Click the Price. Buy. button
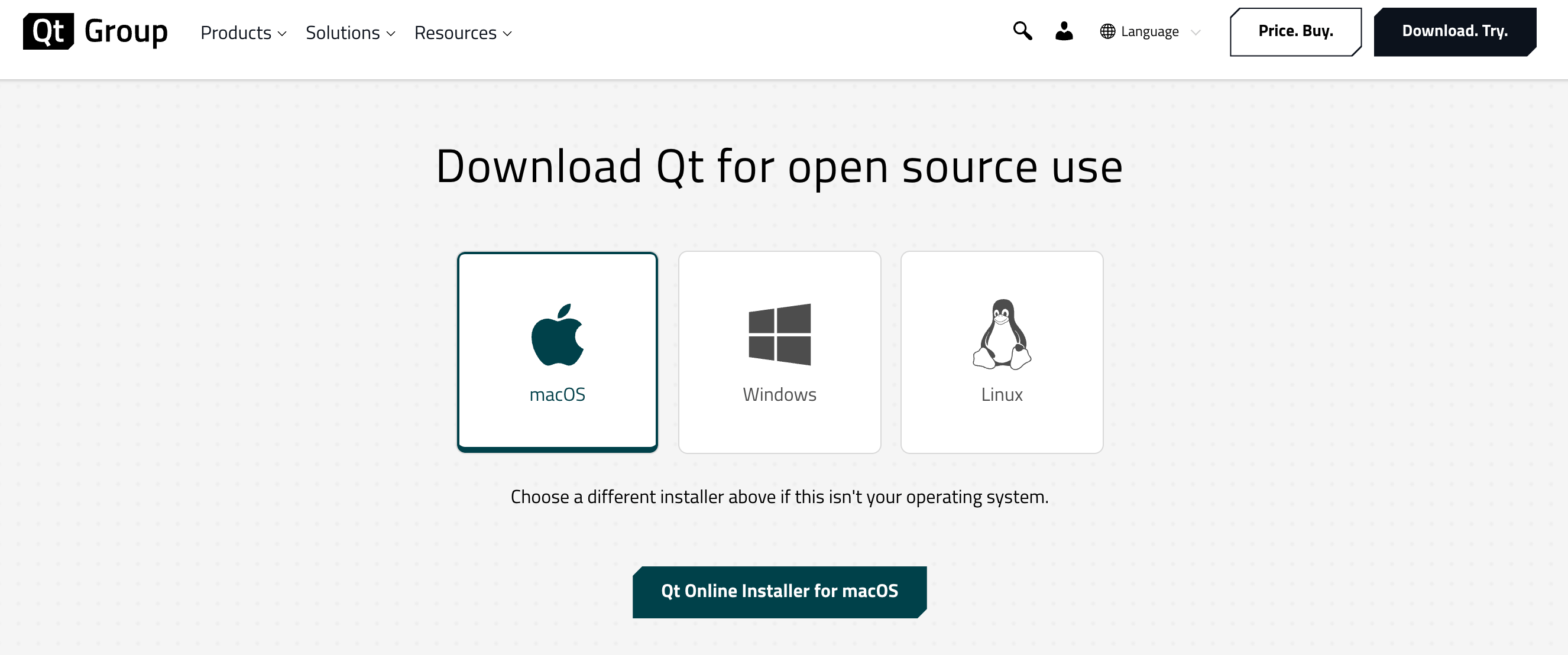 pos(1295,32)
